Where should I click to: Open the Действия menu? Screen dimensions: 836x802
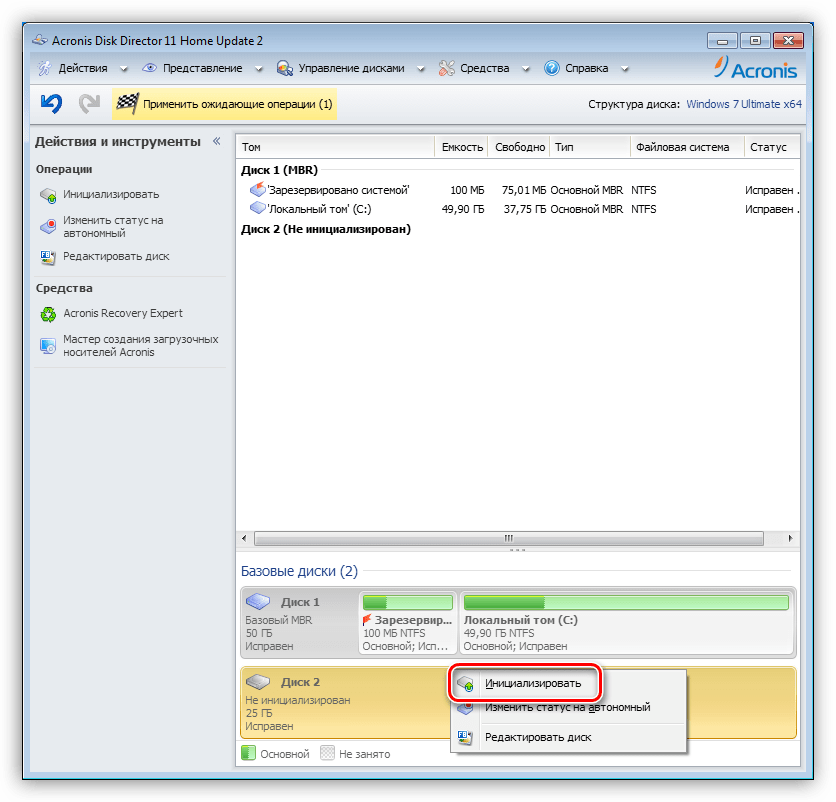83,68
